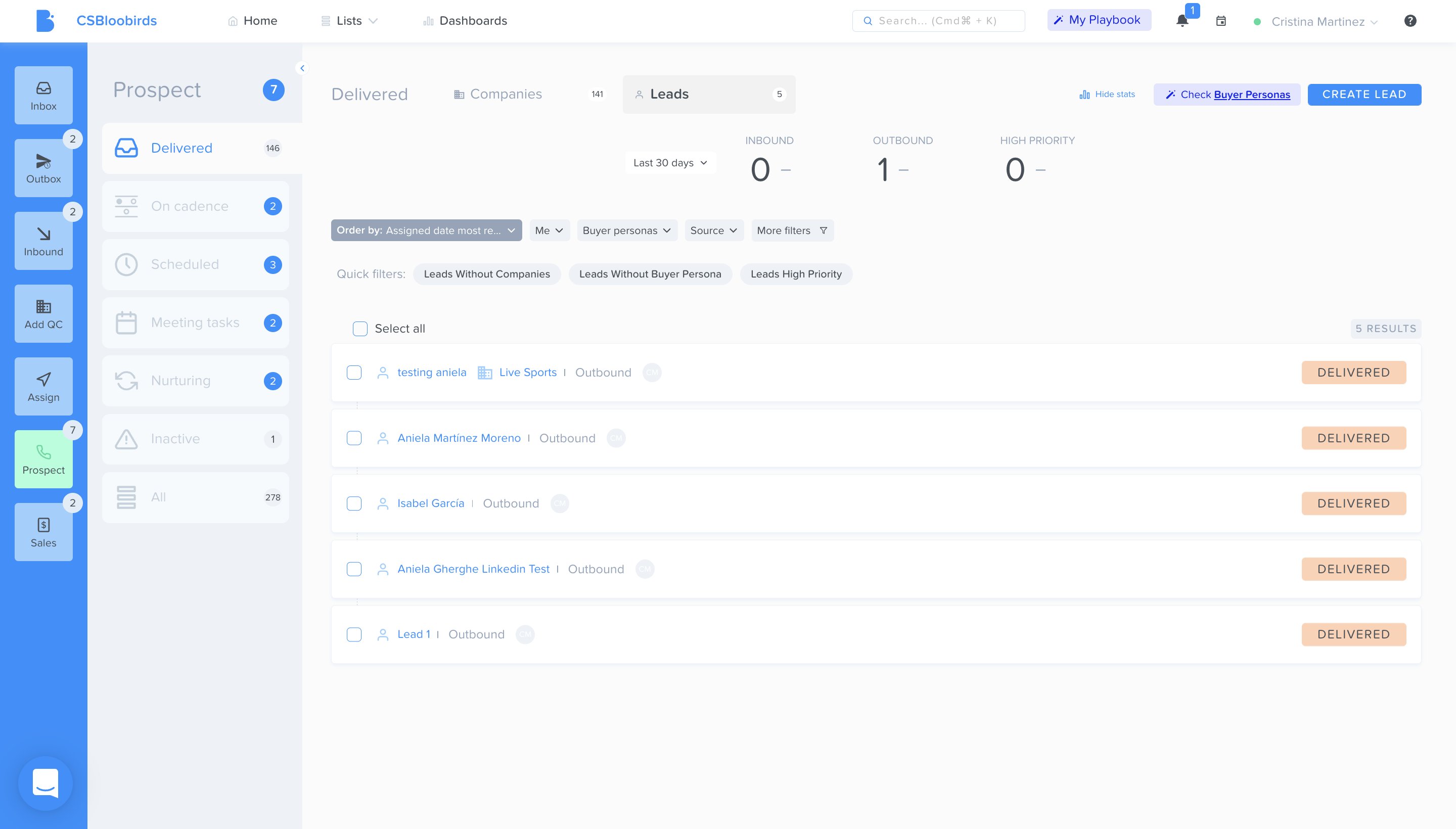Open the Inbound sidebar icon
The image size is (1456, 829).
(43, 241)
